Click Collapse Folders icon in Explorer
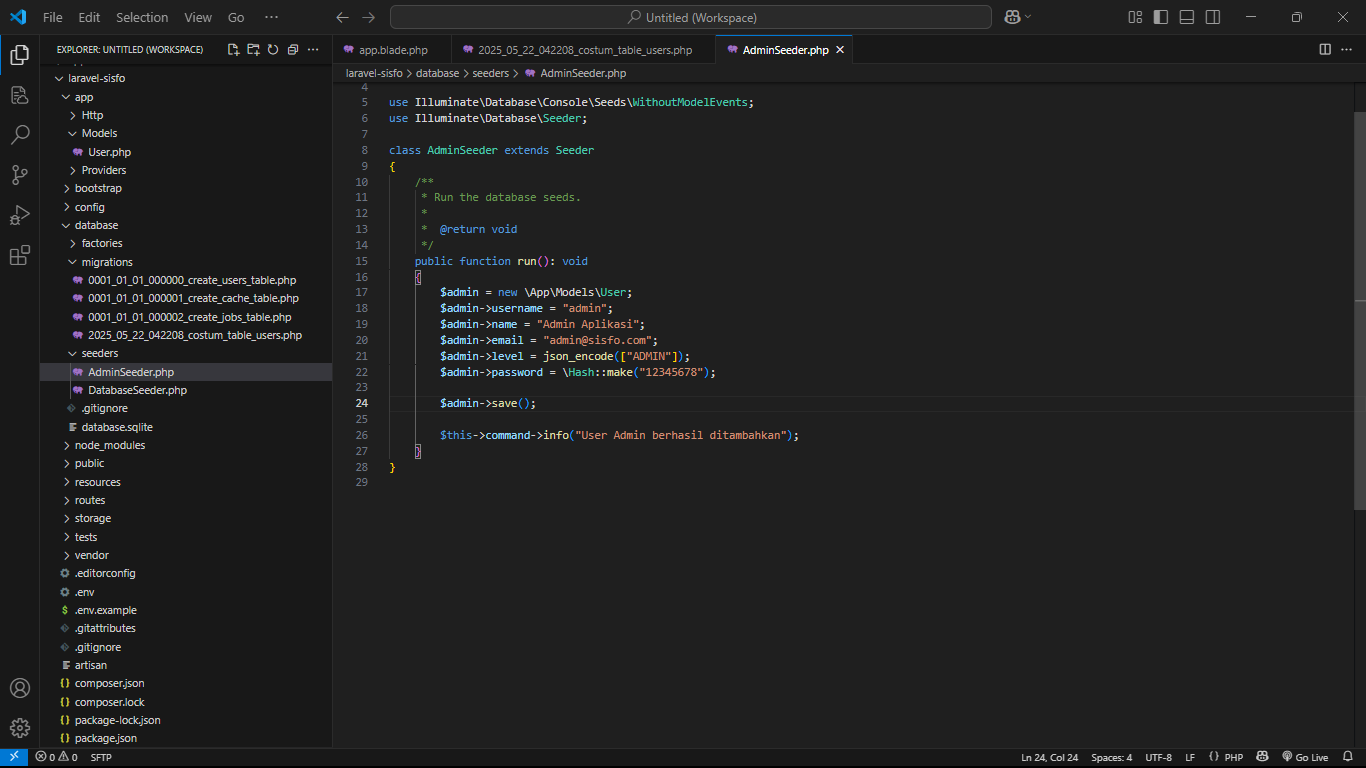 point(292,49)
